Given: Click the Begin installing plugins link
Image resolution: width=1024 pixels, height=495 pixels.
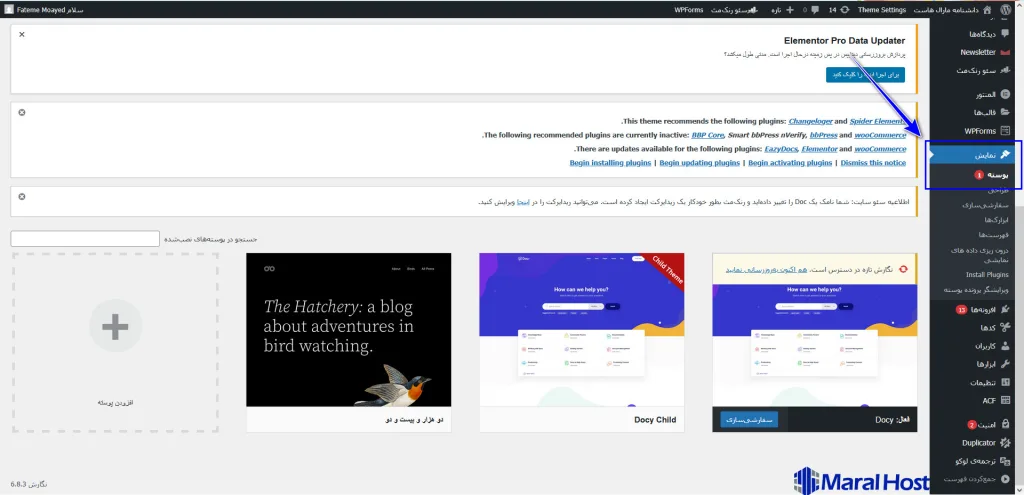Looking at the screenshot, I should pyautogui.click(x=610, y=163).
